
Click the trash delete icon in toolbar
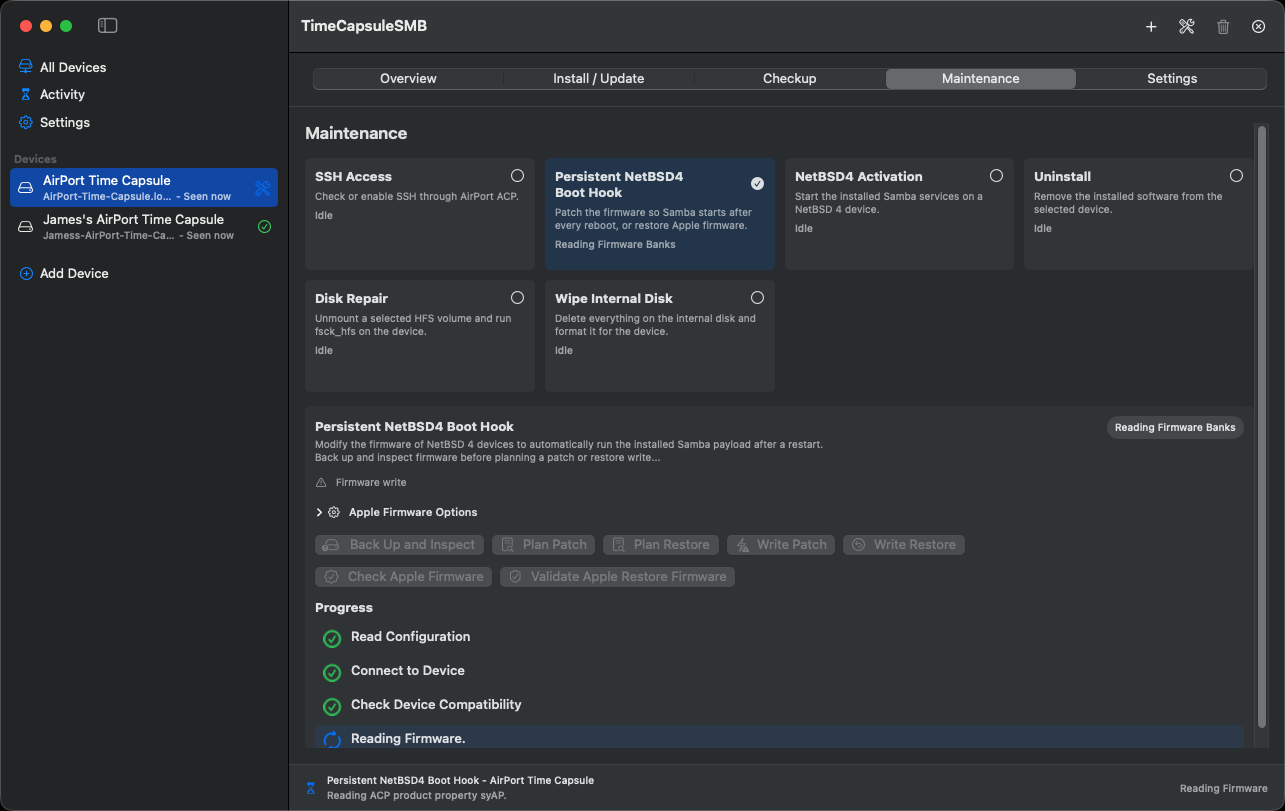[x=1223, y=27]
